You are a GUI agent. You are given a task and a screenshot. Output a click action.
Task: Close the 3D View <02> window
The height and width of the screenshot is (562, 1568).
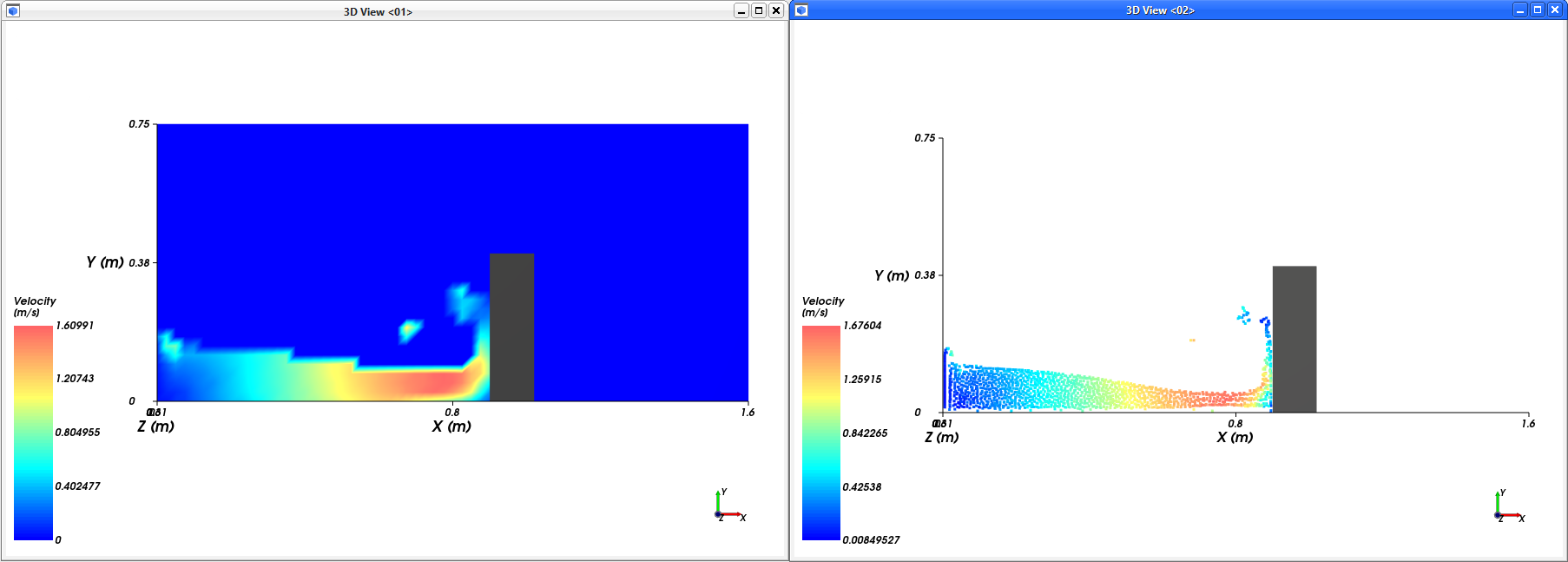tap(1555, 10)
